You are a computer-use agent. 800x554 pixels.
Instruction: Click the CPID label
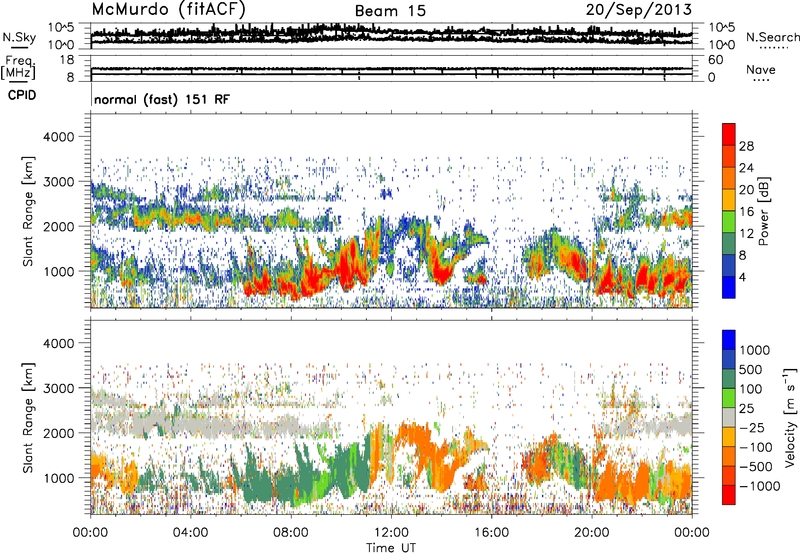[x=22, y=95]
